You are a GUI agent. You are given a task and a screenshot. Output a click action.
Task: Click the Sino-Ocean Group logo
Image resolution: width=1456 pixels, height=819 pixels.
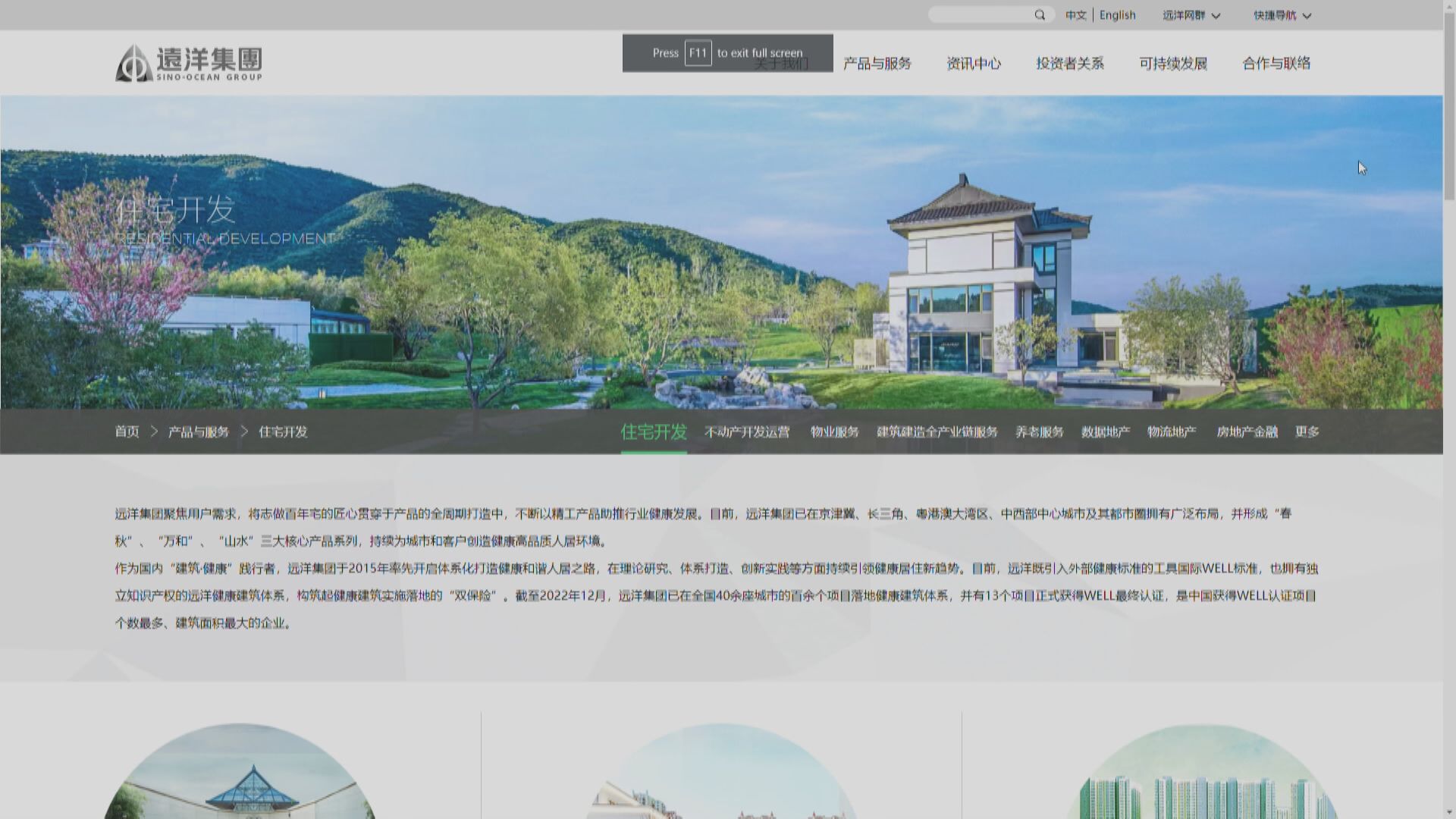[x=189, y=63]
